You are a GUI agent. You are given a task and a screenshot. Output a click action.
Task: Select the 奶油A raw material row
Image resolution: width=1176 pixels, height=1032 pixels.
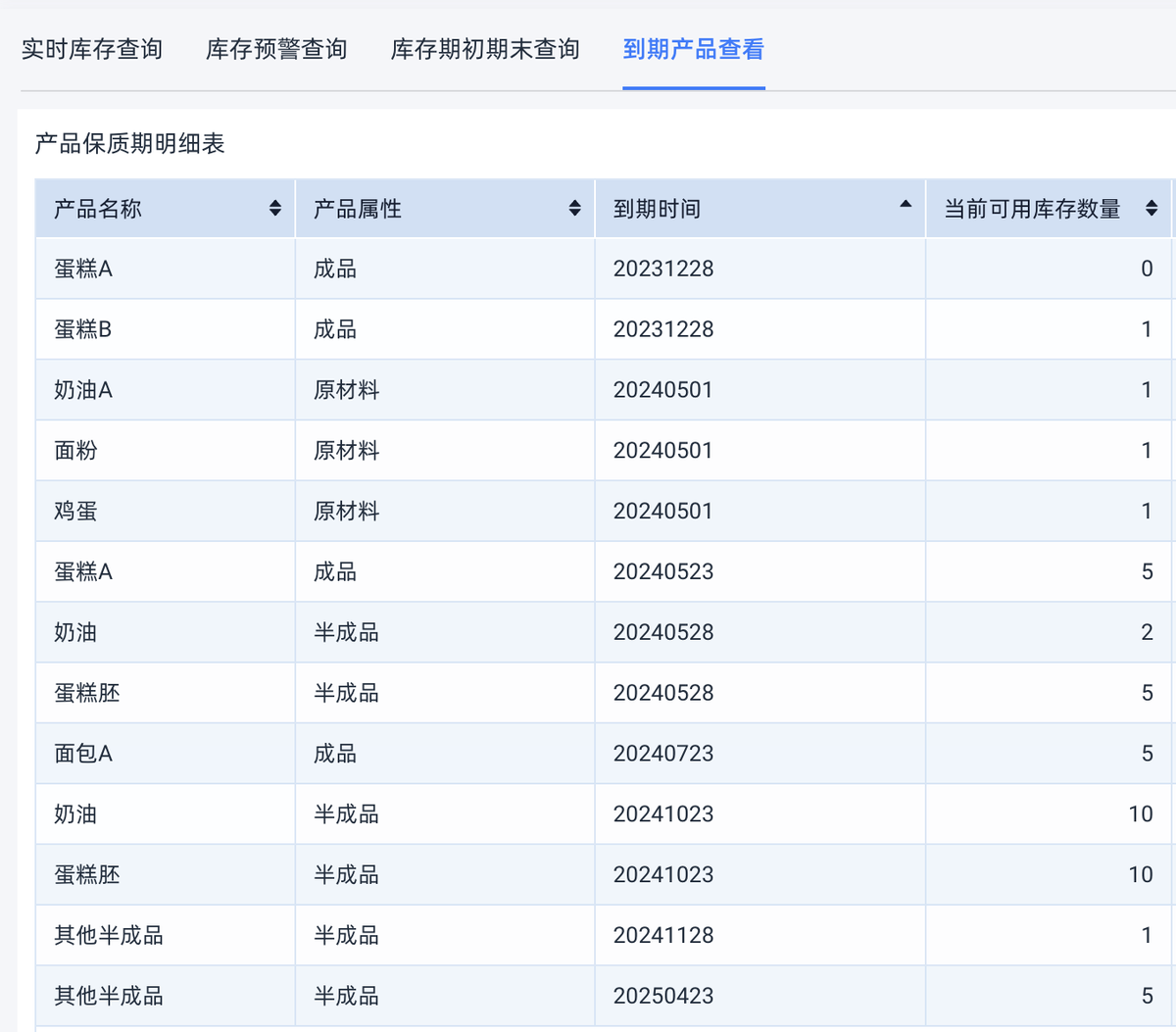point(83,391)
